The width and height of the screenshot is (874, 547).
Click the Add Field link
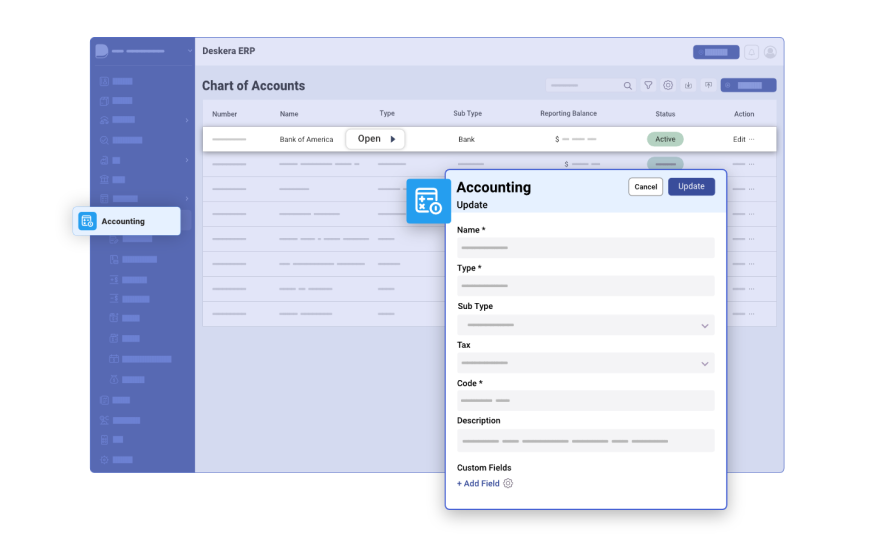(x=478, y=484)
